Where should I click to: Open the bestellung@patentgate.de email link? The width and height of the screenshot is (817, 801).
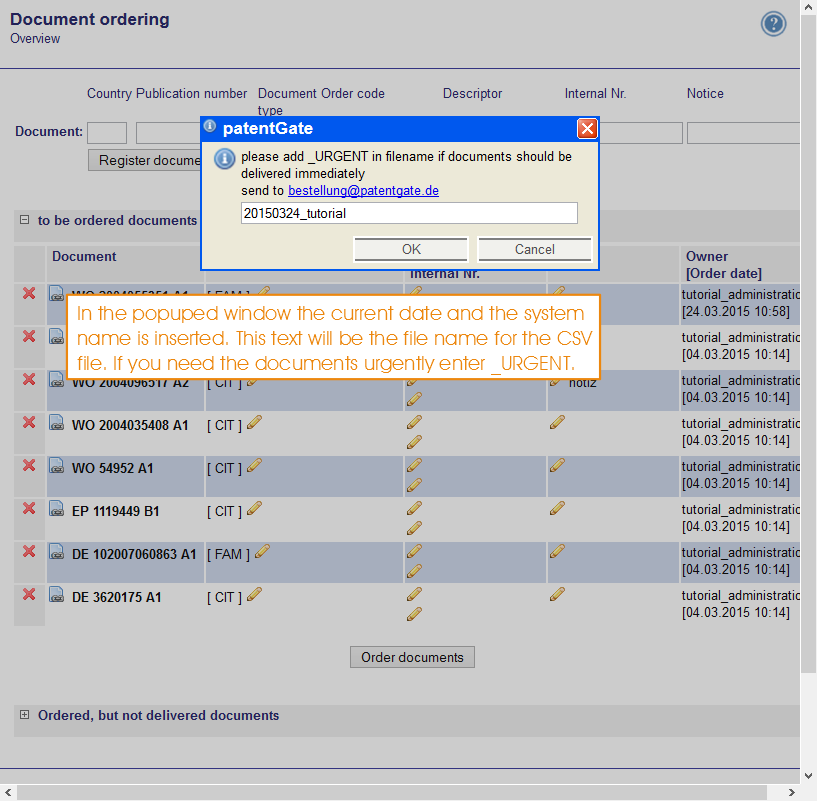point(363,191)
